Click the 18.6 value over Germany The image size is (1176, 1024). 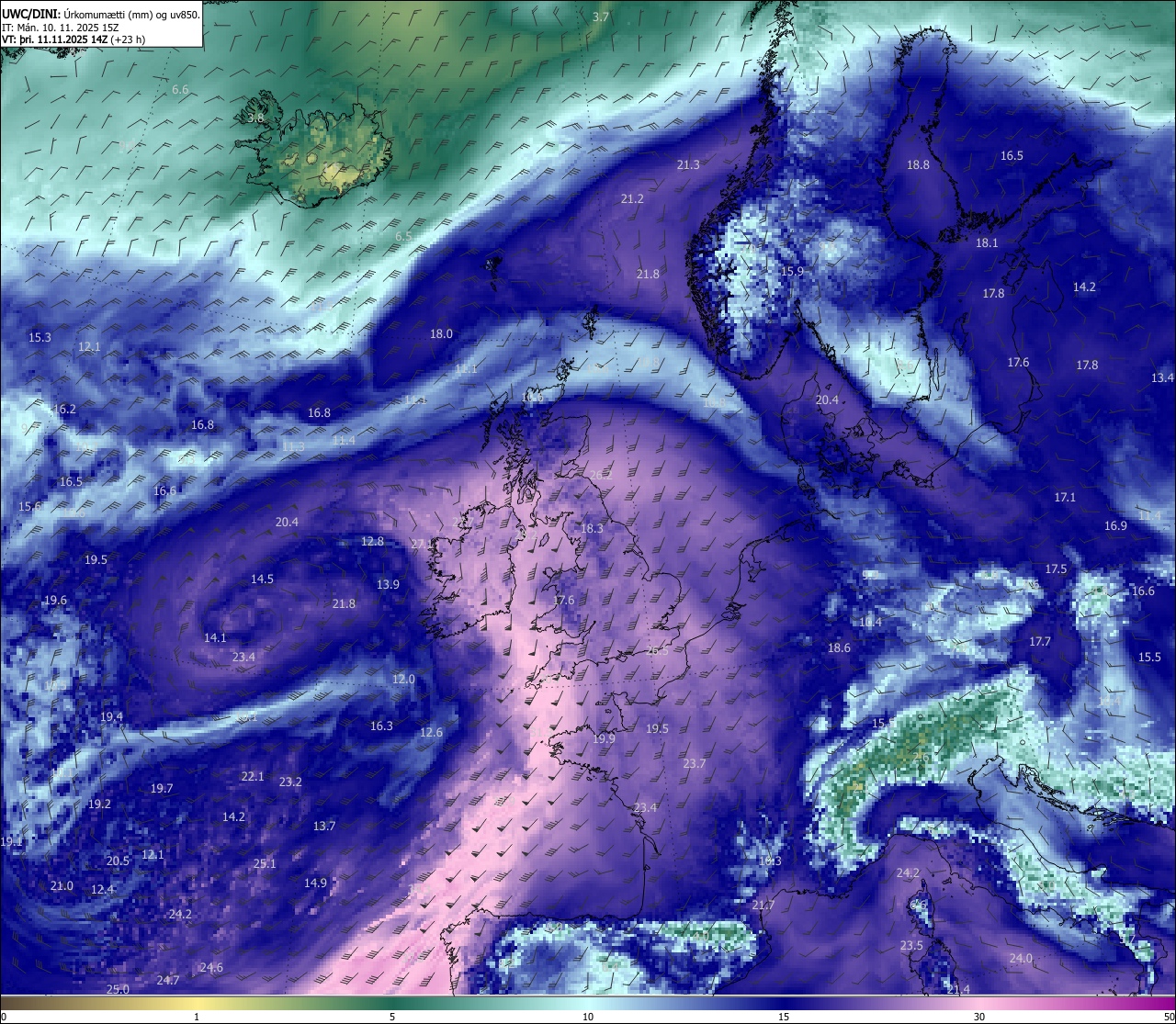tap(839, 648)
